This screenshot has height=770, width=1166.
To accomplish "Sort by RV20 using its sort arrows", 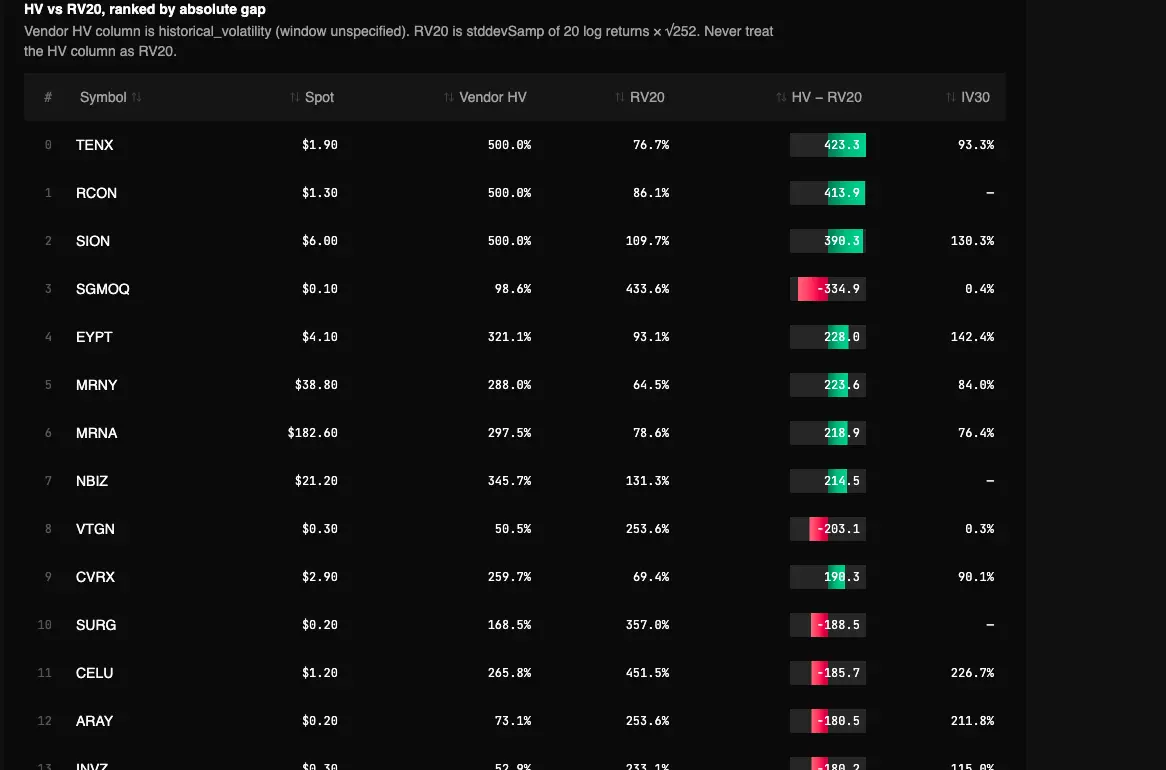I will (x=620, y=97).
